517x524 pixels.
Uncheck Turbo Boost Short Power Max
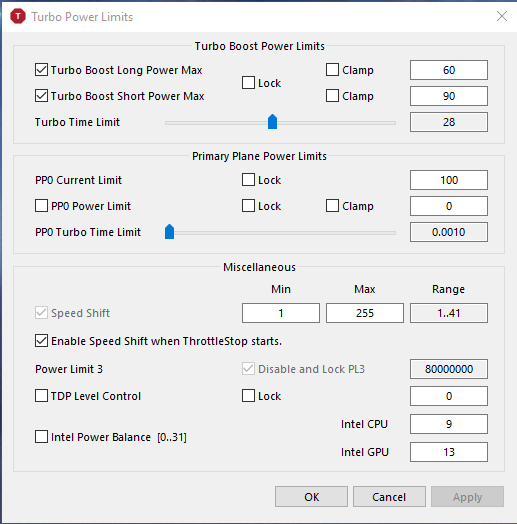(x=41, y=96)
